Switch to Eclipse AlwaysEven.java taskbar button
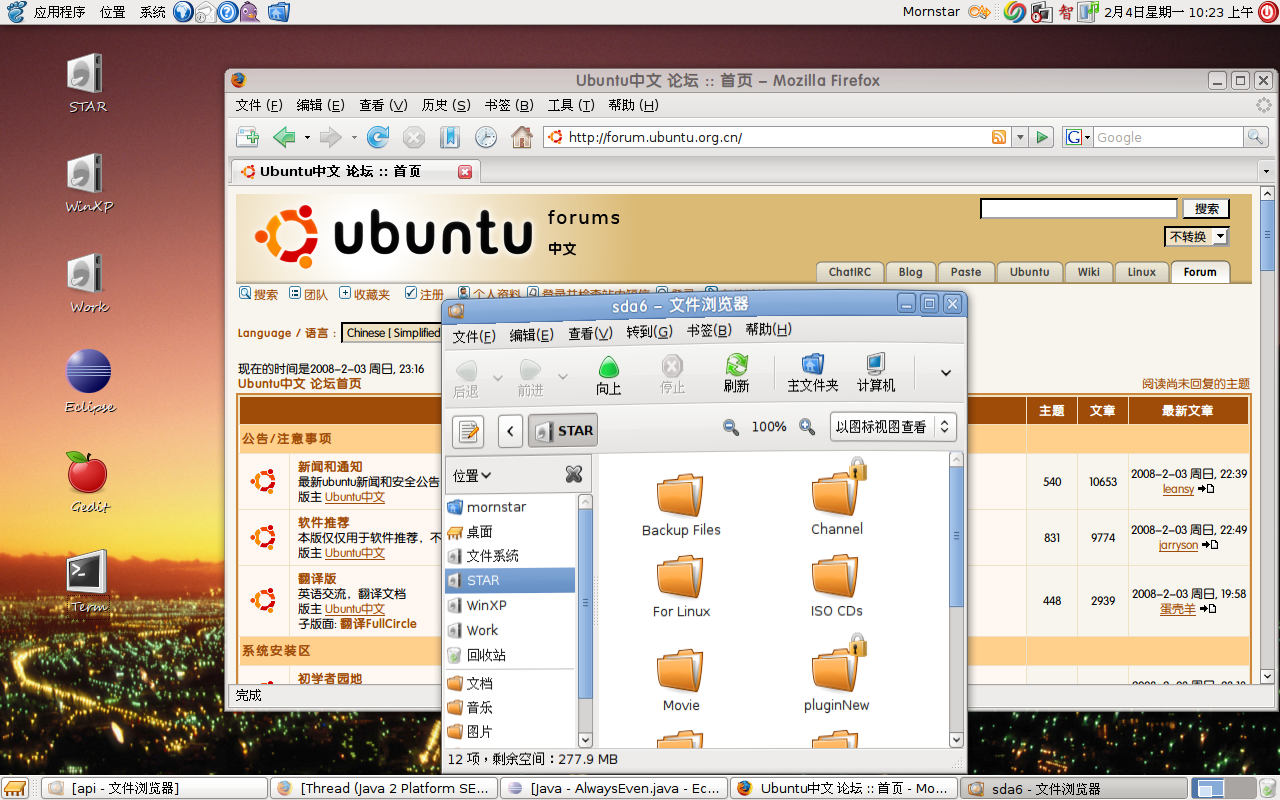This screenshot has height=800, width=1280. click(613, 788)
